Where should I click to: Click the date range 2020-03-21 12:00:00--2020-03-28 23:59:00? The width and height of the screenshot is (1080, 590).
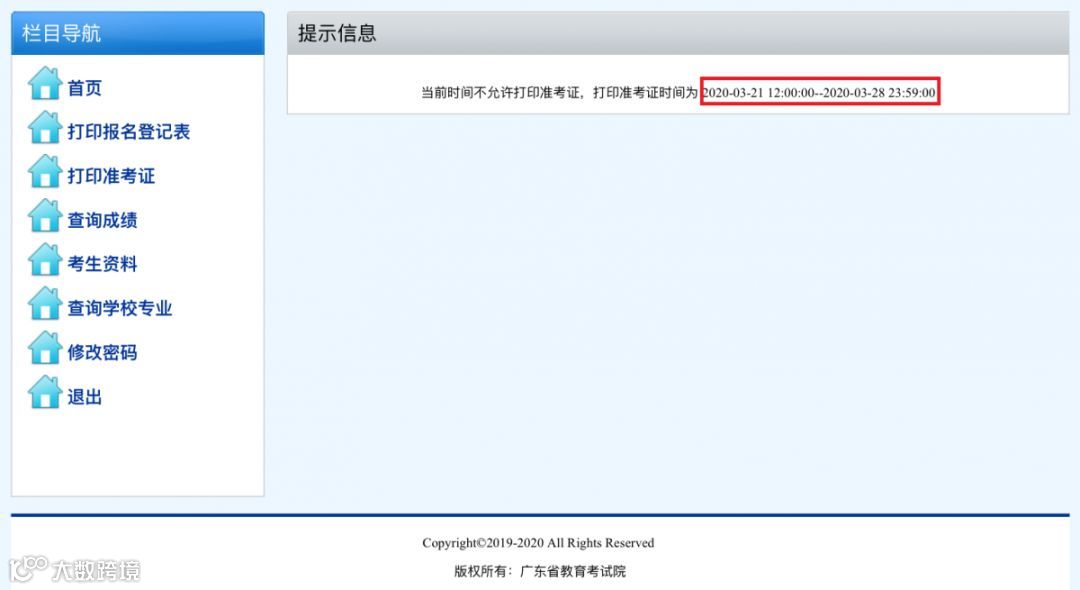(x=819, y=92)
